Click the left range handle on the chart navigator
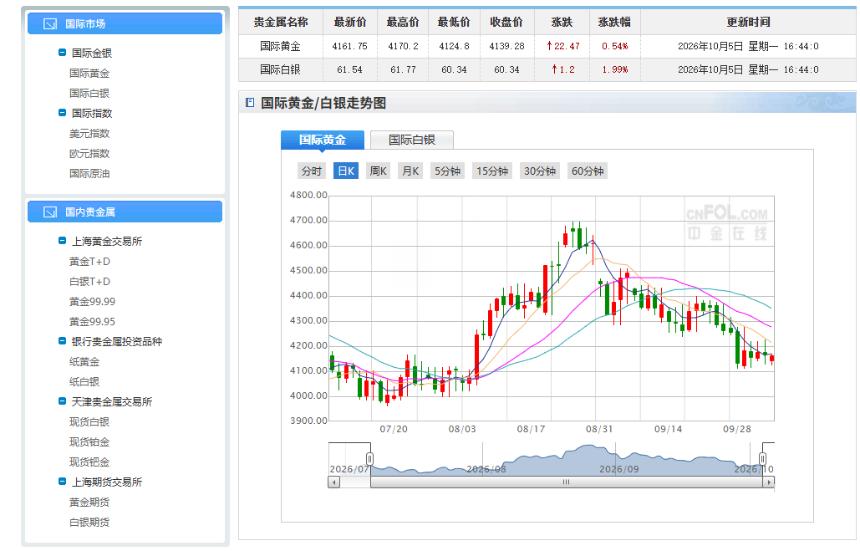Screen dimensions: 860x551 pos(370,459)
